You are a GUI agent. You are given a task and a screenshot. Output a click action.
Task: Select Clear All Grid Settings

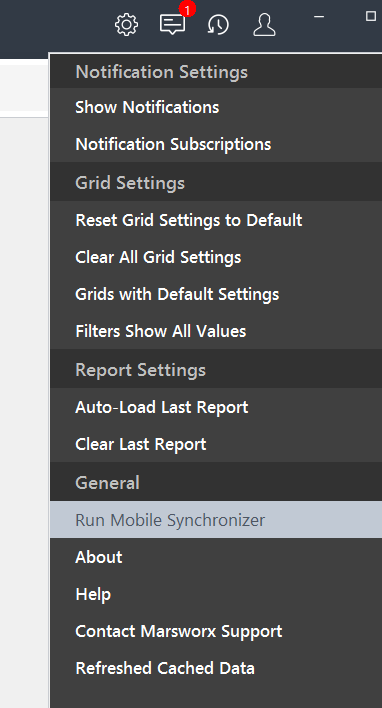(216, 257)
